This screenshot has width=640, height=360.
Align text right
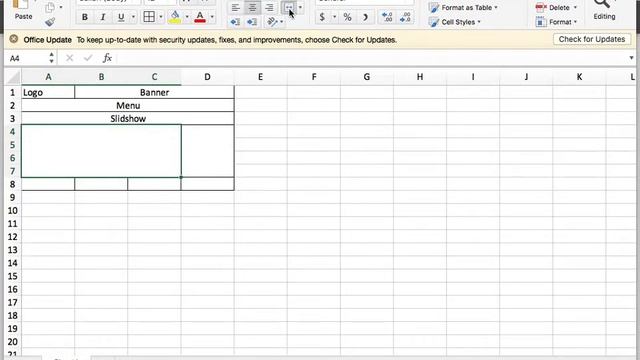tap(269, 7)
